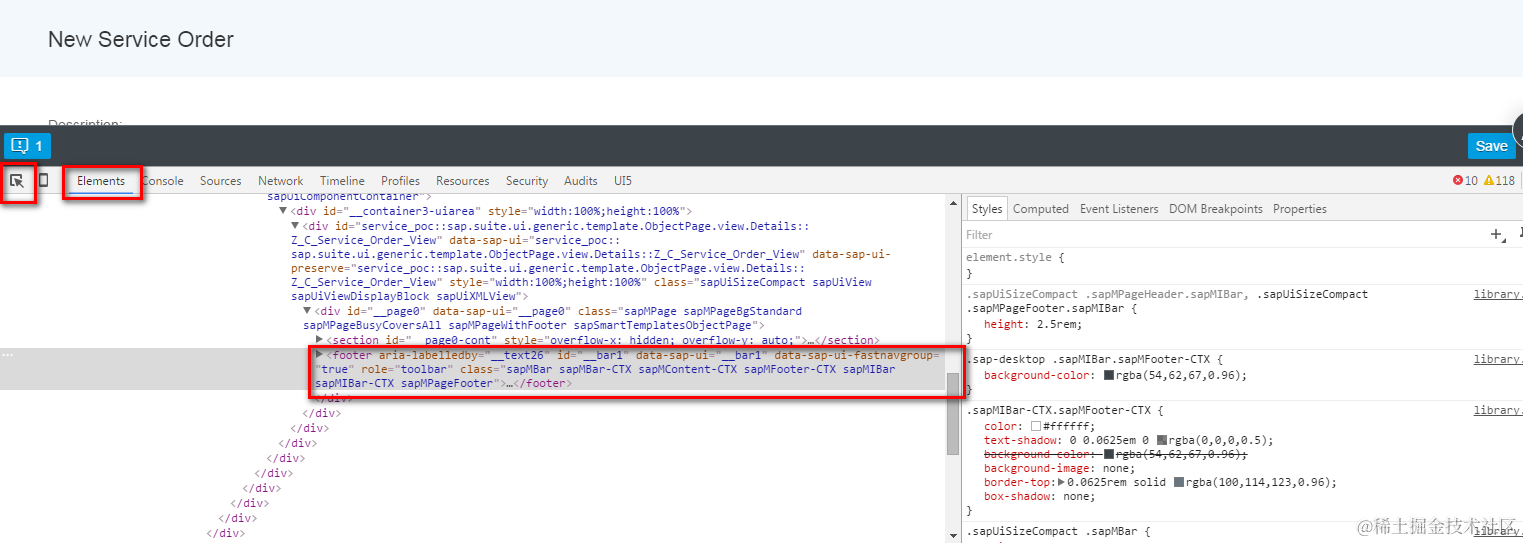Collapse the __container3-uiarea div node
Viewport: 1523px width, 543px height.
click(283, 211)
